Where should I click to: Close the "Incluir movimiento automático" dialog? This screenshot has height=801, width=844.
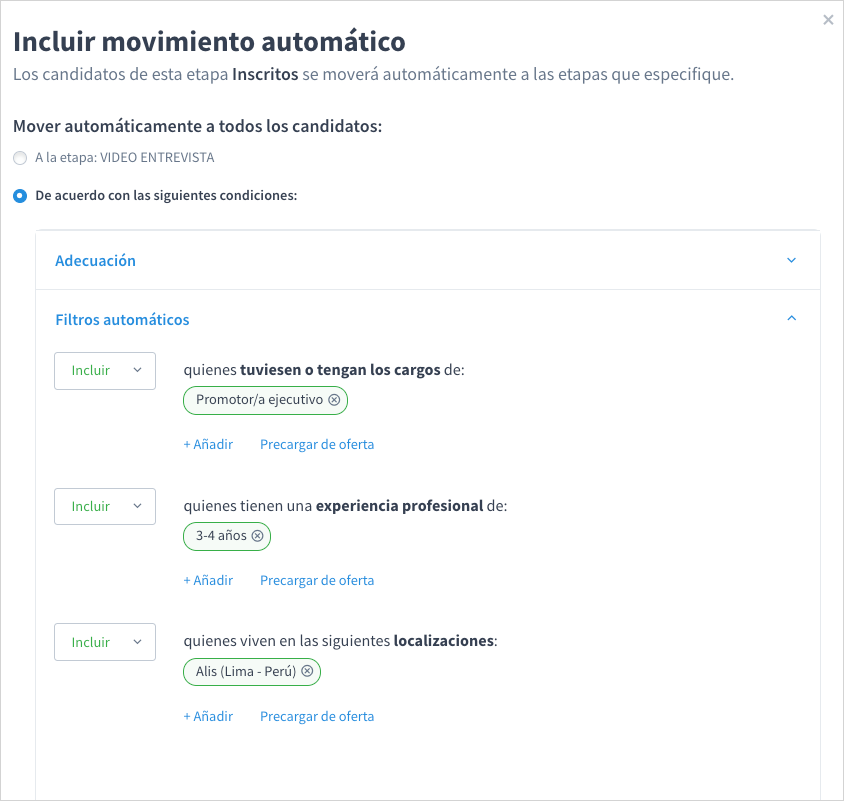[828, 19]
